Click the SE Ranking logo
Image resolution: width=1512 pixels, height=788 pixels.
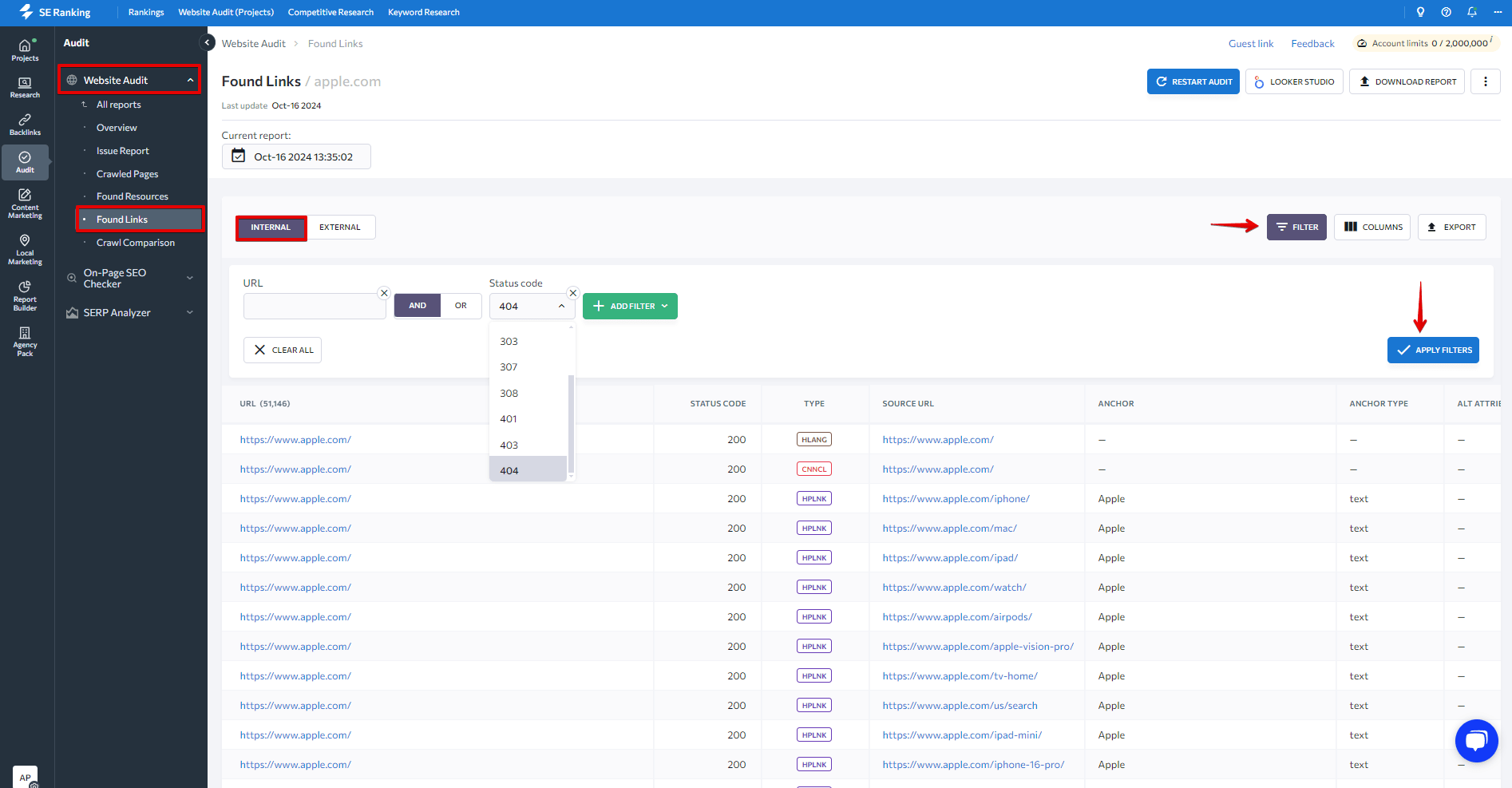[x=55, y=12]
